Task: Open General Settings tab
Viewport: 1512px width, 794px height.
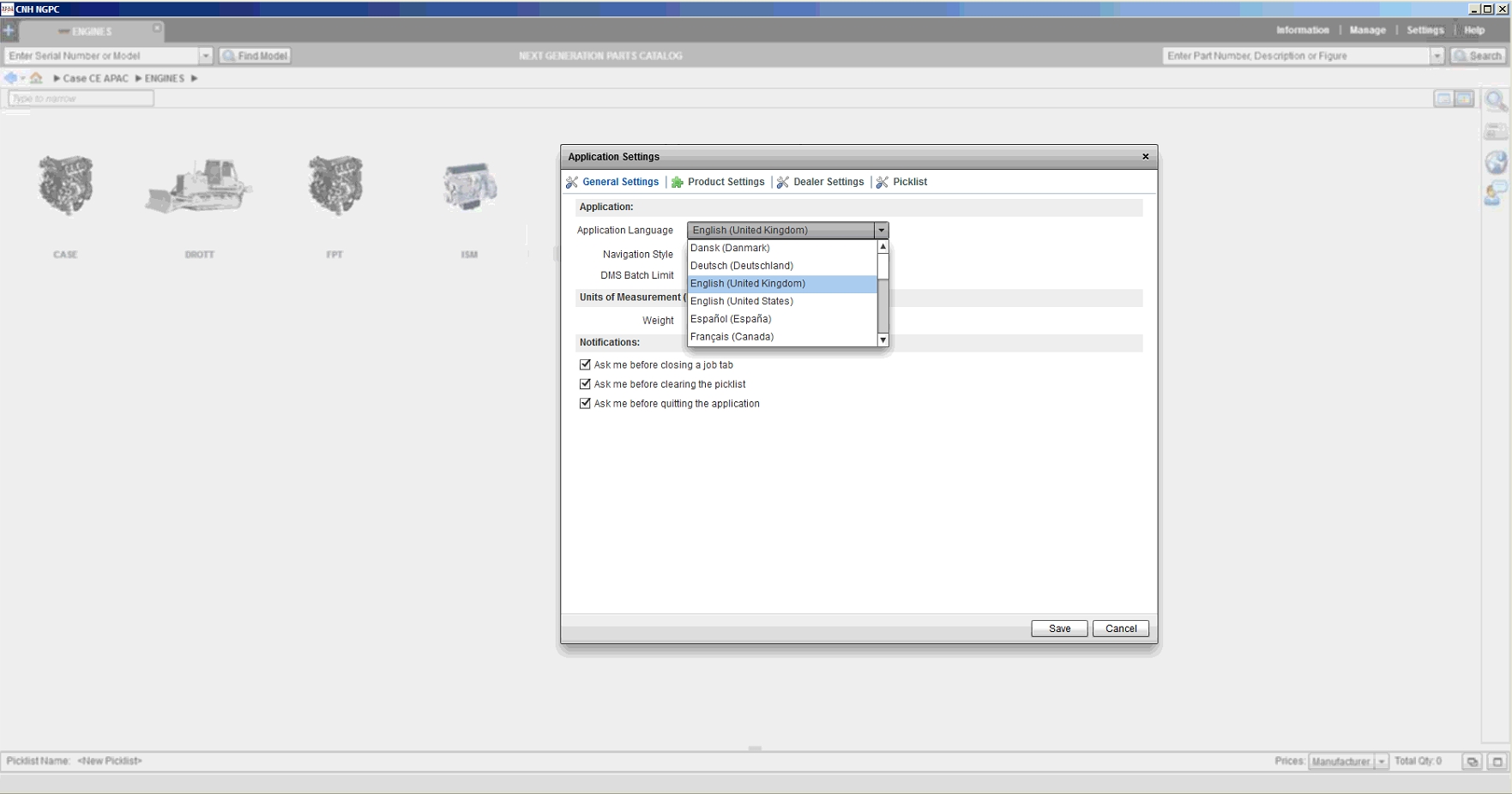Action: pos(612,182)
